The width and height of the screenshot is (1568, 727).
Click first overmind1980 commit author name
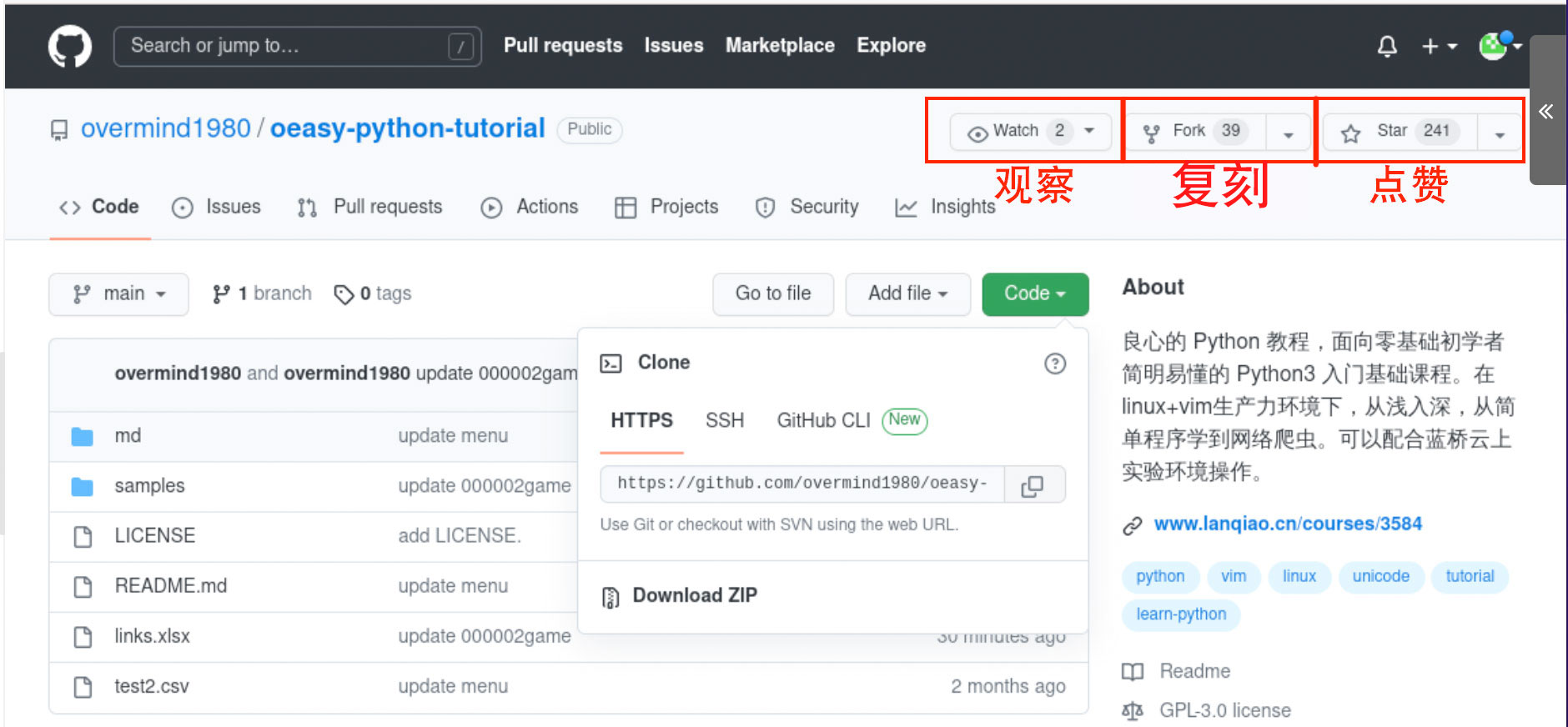coord(178,374)
